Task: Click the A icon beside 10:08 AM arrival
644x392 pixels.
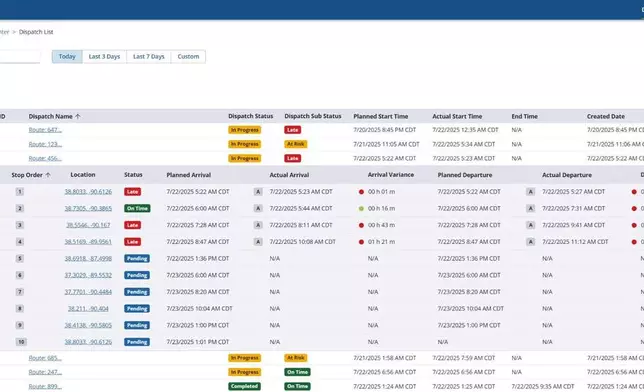Action: [x=258, y=242]
